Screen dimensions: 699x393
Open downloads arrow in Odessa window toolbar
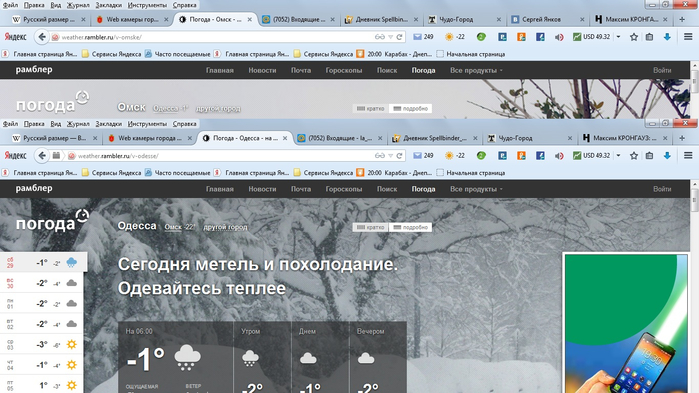point(667,156)
